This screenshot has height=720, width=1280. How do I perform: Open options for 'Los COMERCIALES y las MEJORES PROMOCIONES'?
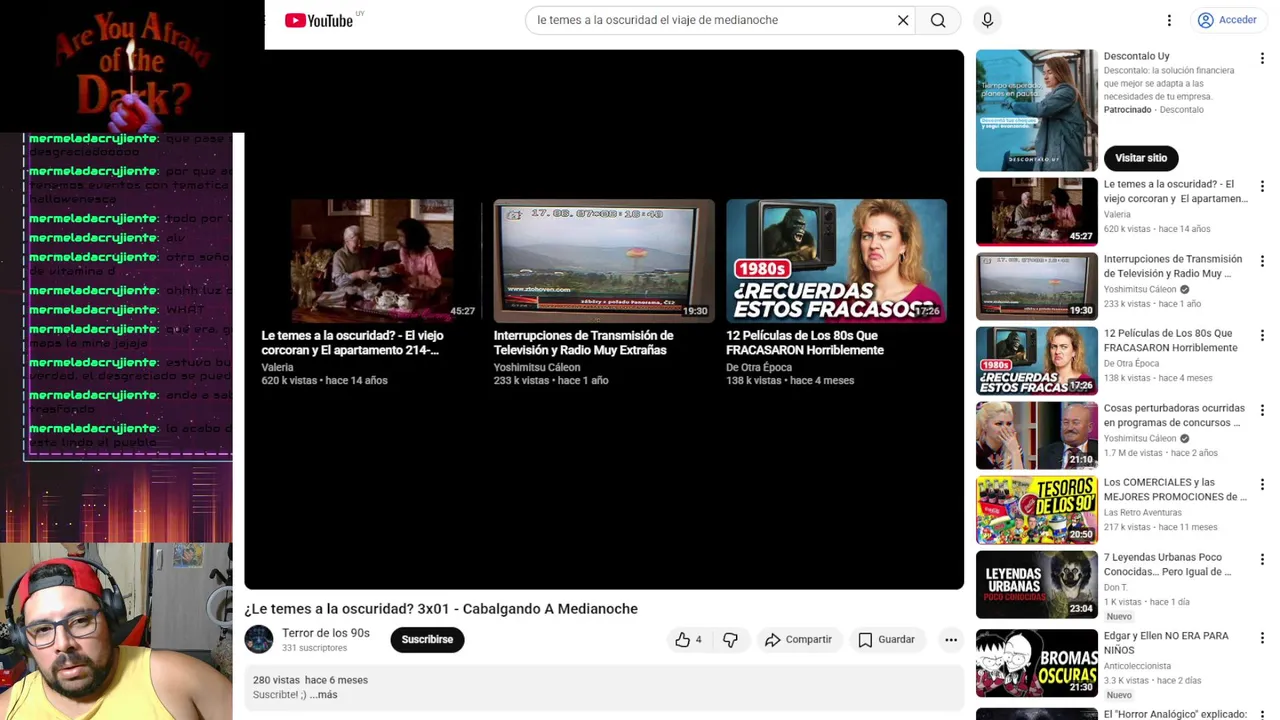[x=1262, y=485]
